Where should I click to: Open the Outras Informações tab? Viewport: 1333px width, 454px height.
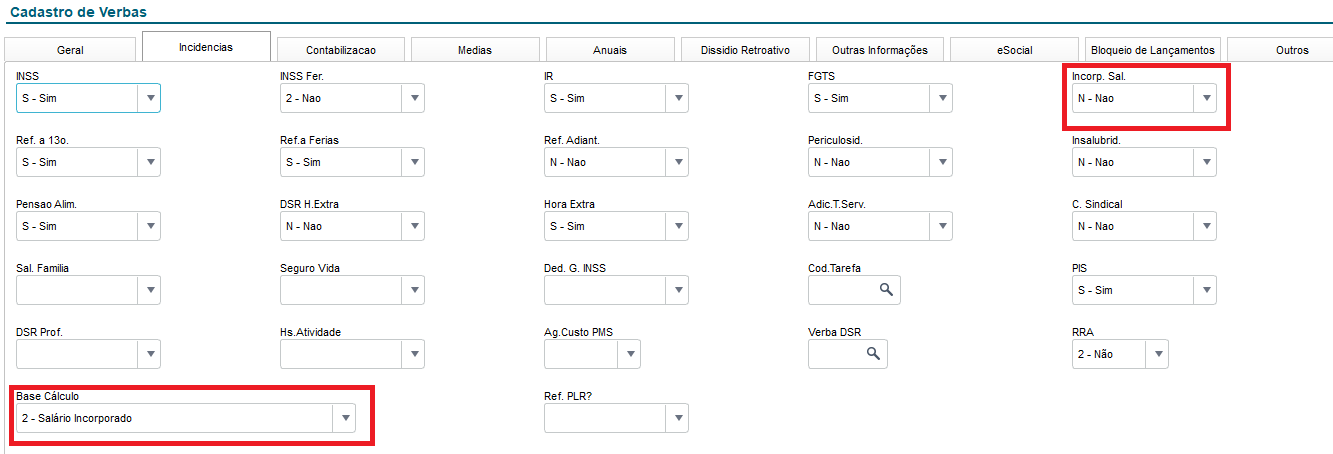(880, 50)
